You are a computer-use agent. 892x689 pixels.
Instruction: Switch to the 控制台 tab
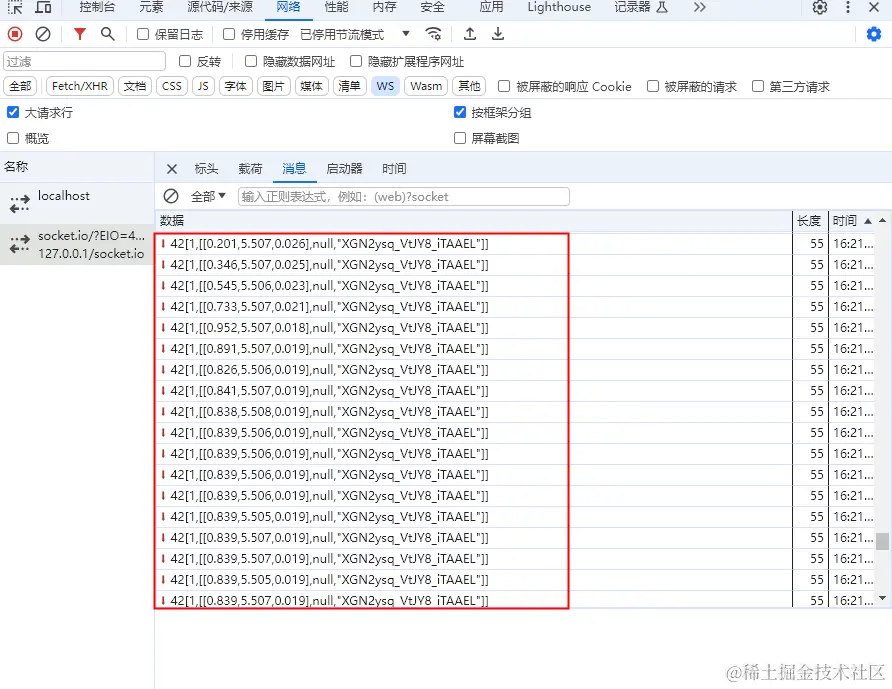pos(97,7)
